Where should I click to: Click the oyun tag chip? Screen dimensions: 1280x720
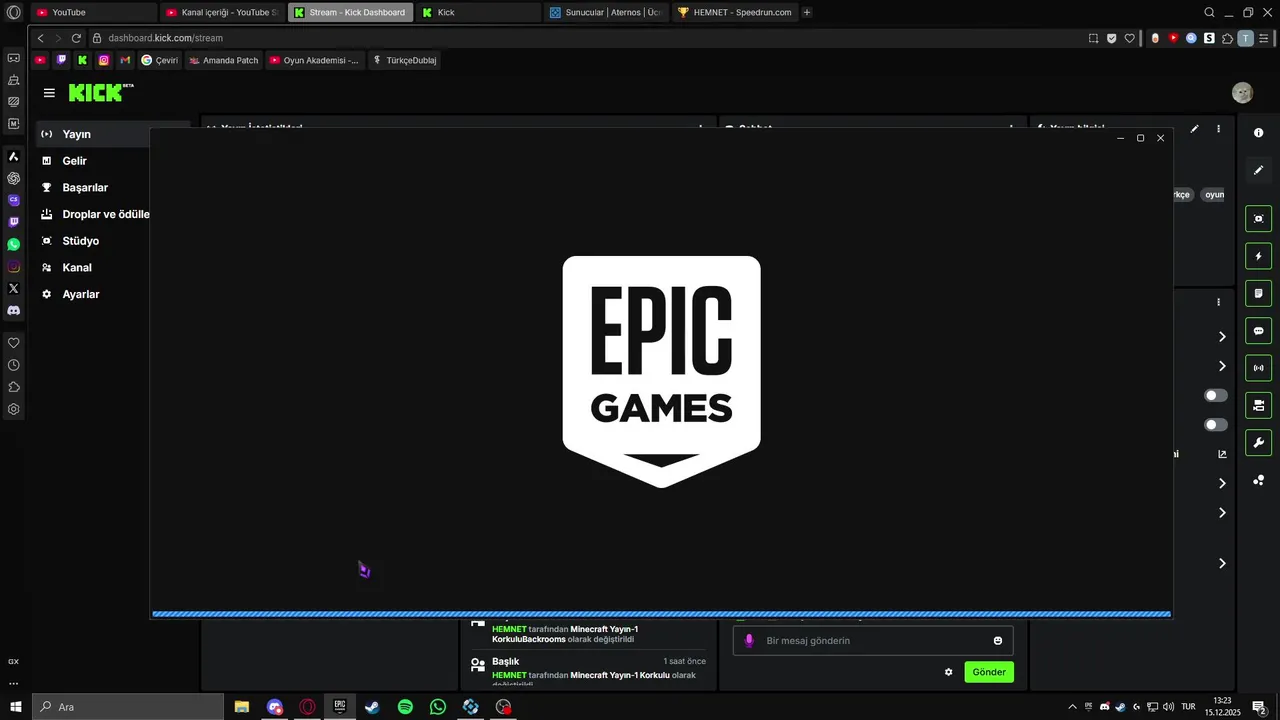[1213, 195]
